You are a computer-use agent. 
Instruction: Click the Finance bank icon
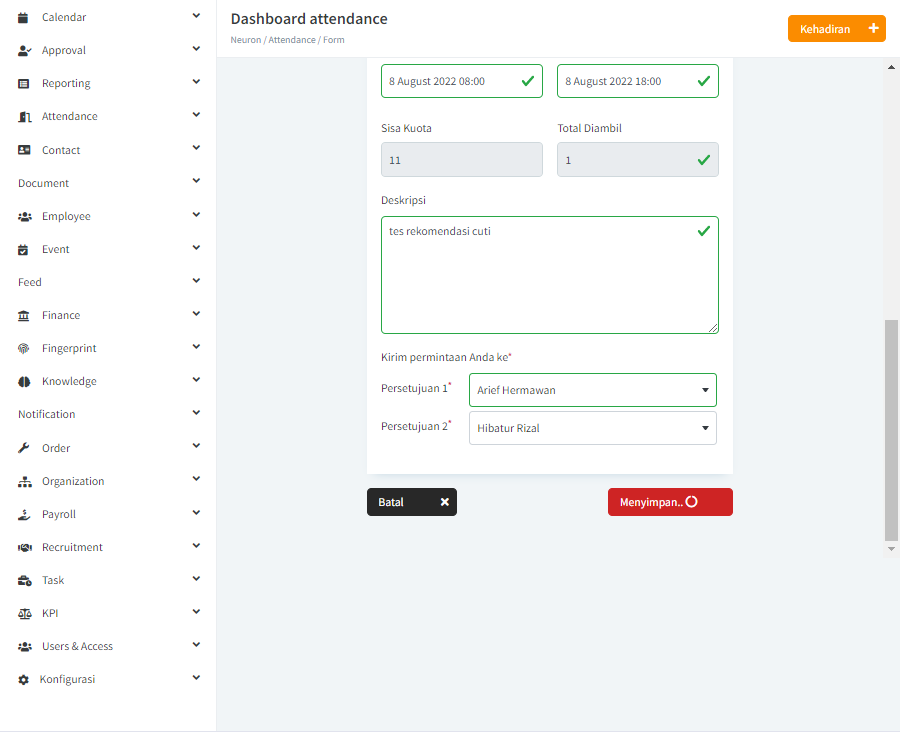pos(24,316)
